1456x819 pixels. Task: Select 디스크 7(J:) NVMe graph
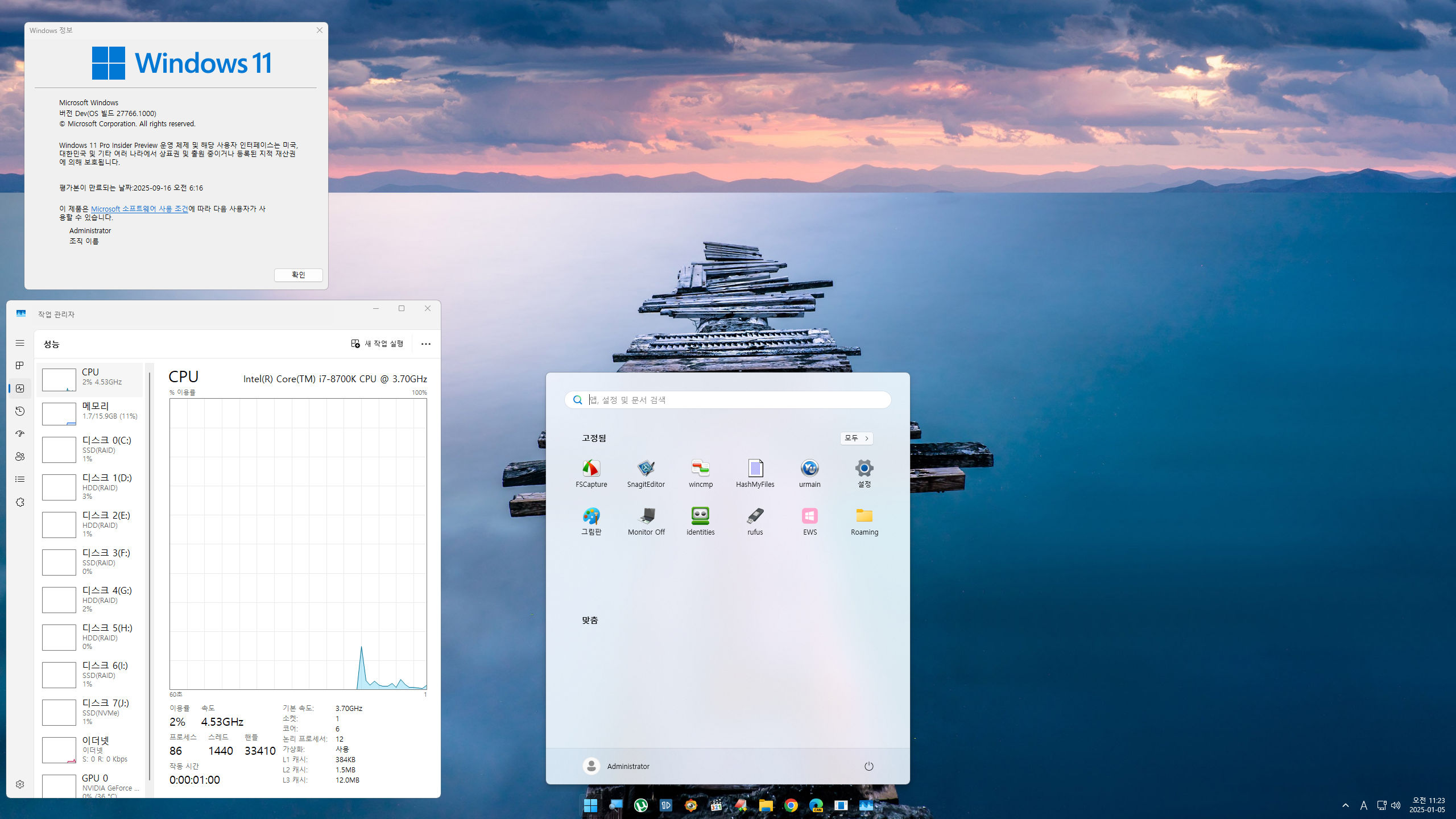click(x=91, y=712)
